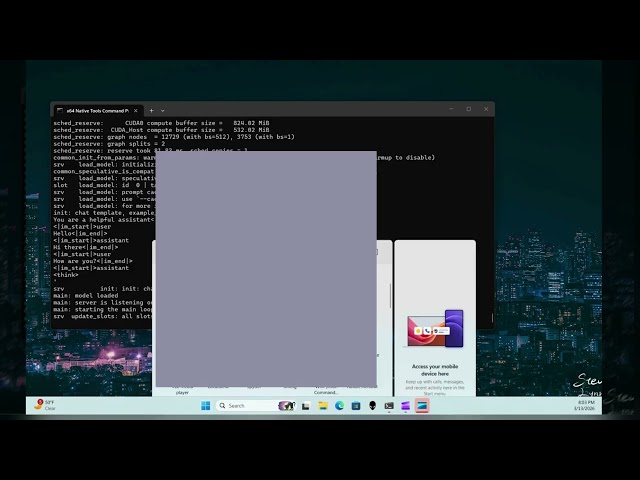Click 'Keep up with calls, messages' description text
This screenshot has width=640, height=480.
click(x=435, y=387)
